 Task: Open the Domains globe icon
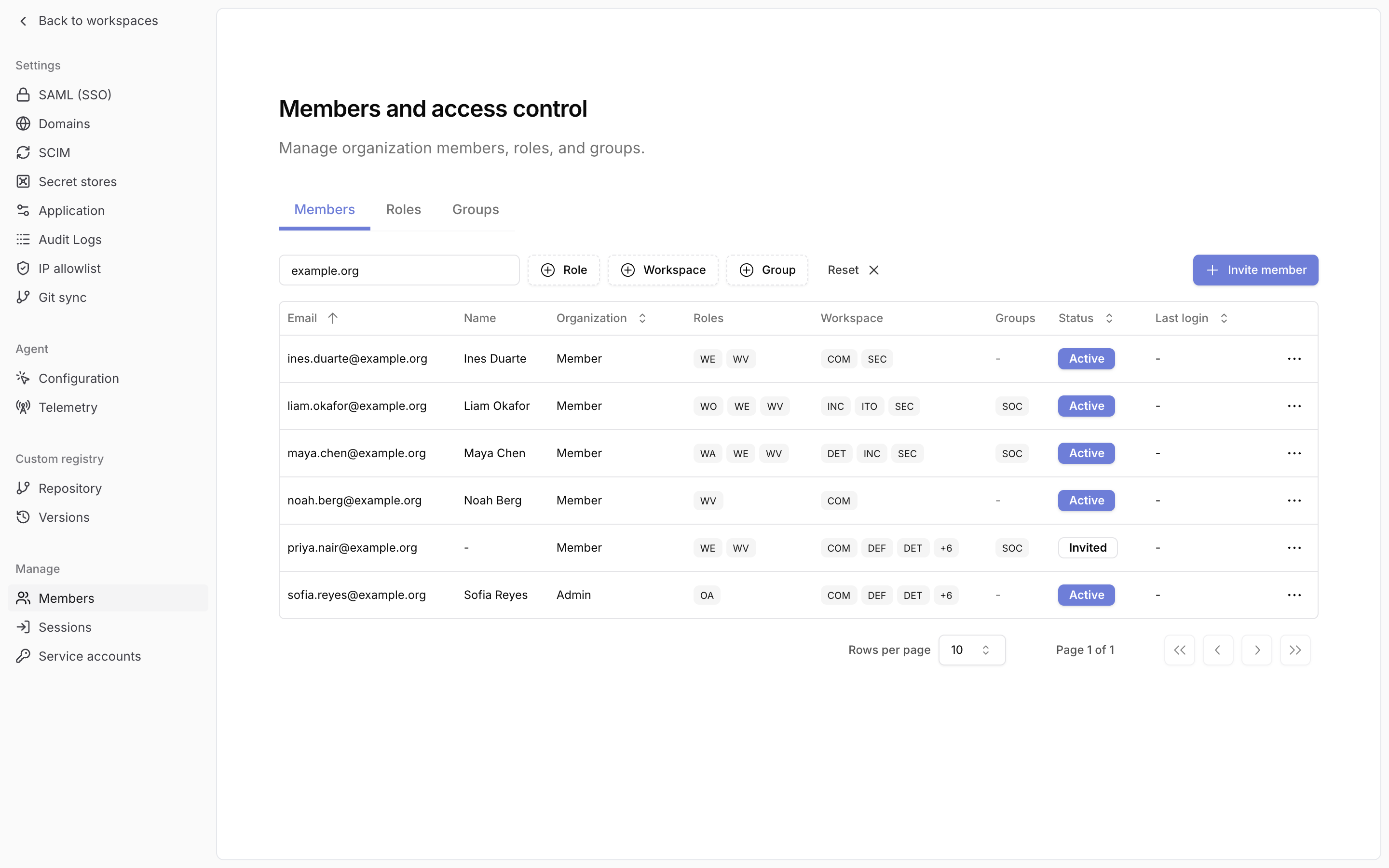[x=23, y=123]
